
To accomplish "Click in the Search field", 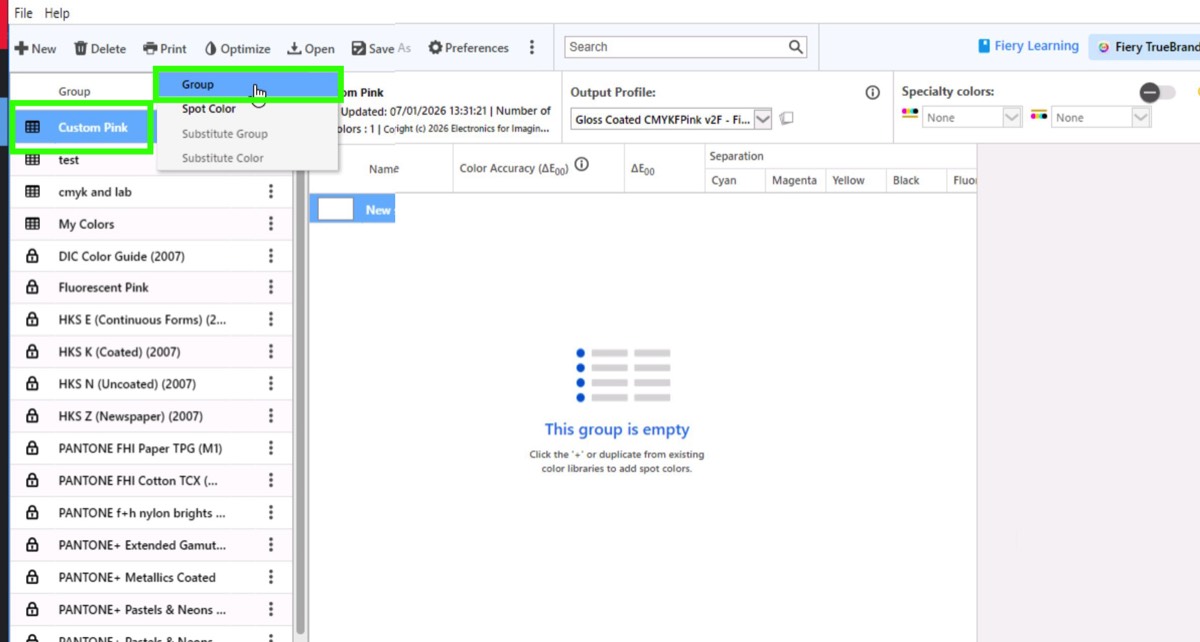I will point(675,47).
